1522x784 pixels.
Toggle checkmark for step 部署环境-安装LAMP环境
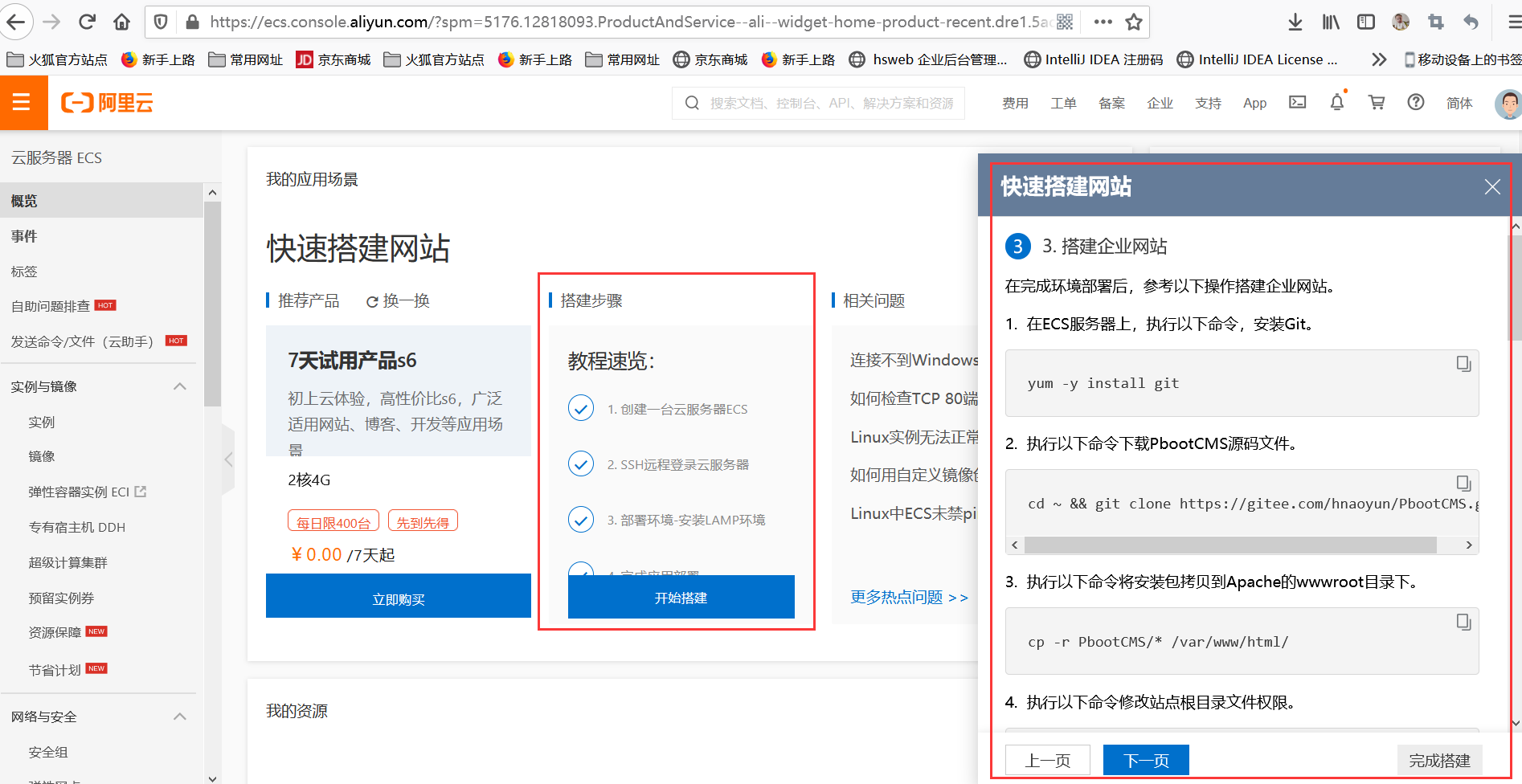coord(581,520)
